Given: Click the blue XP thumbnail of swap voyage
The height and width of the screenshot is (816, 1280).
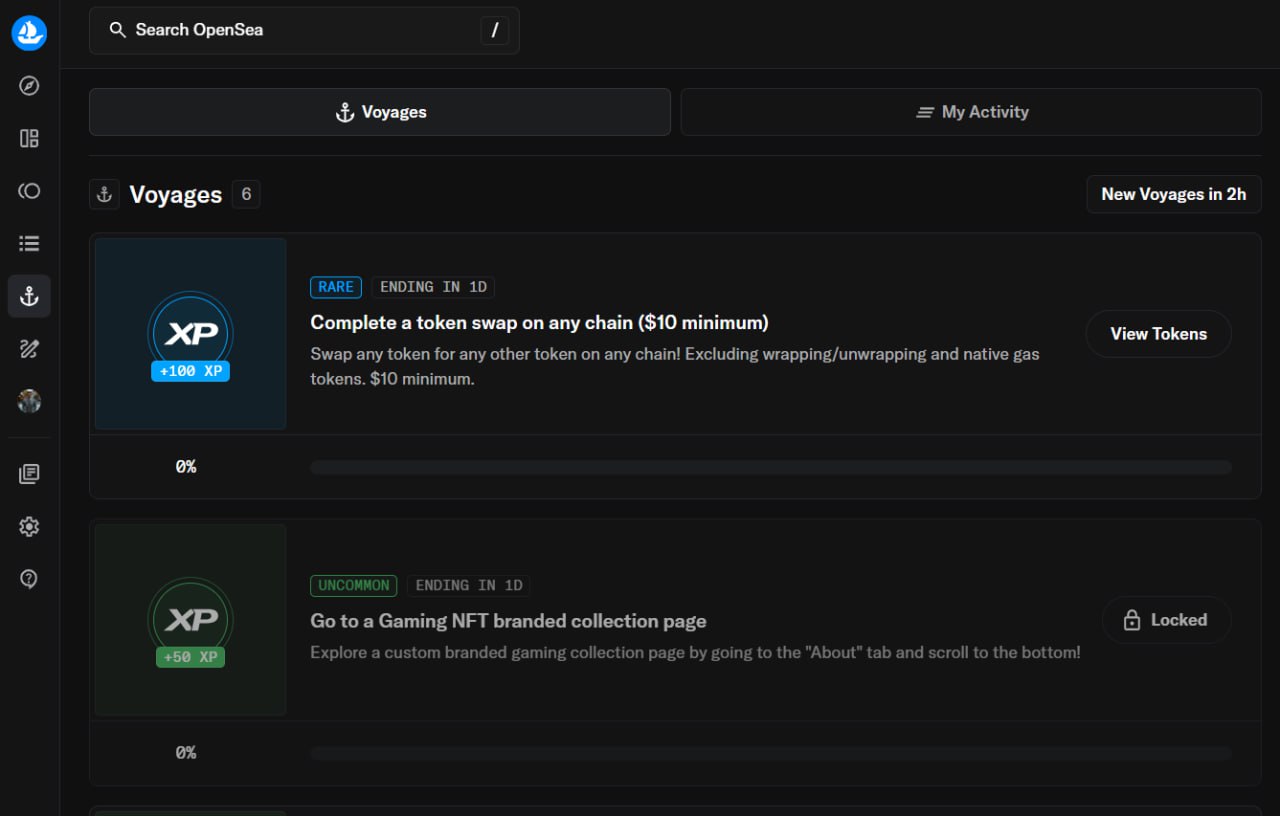Looking at the screenshot, I should click(x=190, y=334).
